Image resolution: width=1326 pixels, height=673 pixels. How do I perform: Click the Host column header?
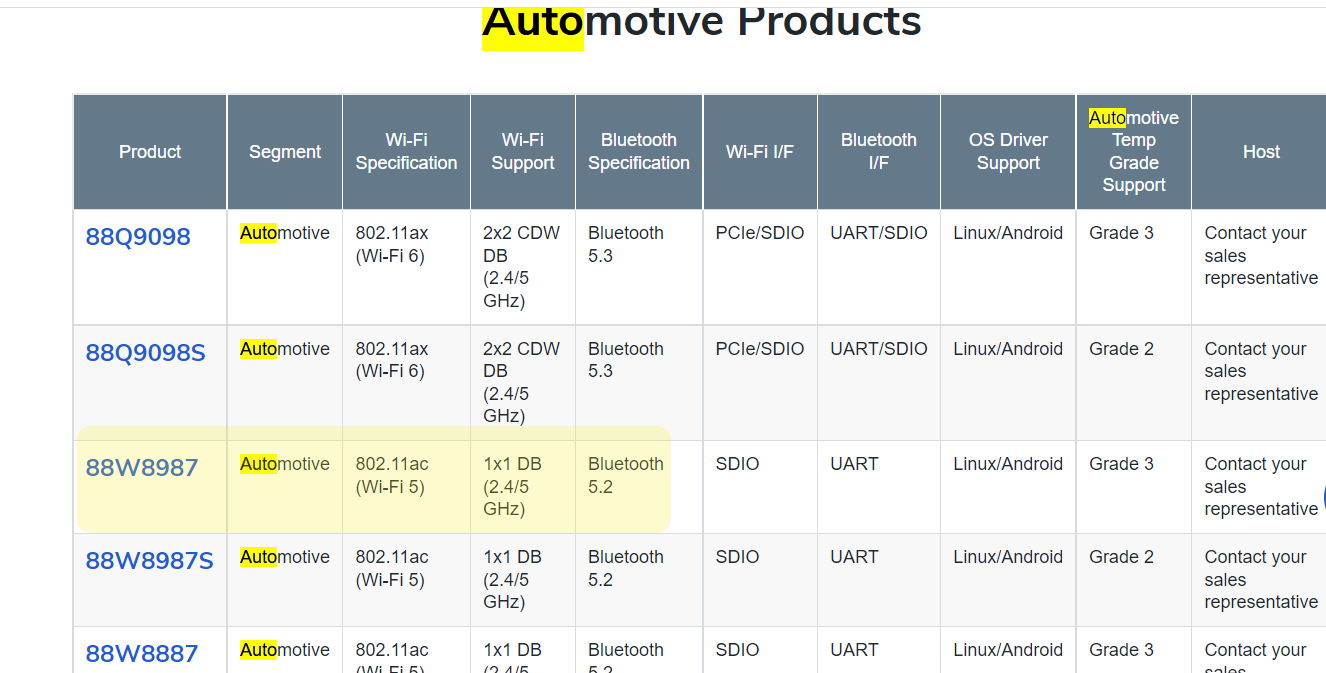[1261, 152]
